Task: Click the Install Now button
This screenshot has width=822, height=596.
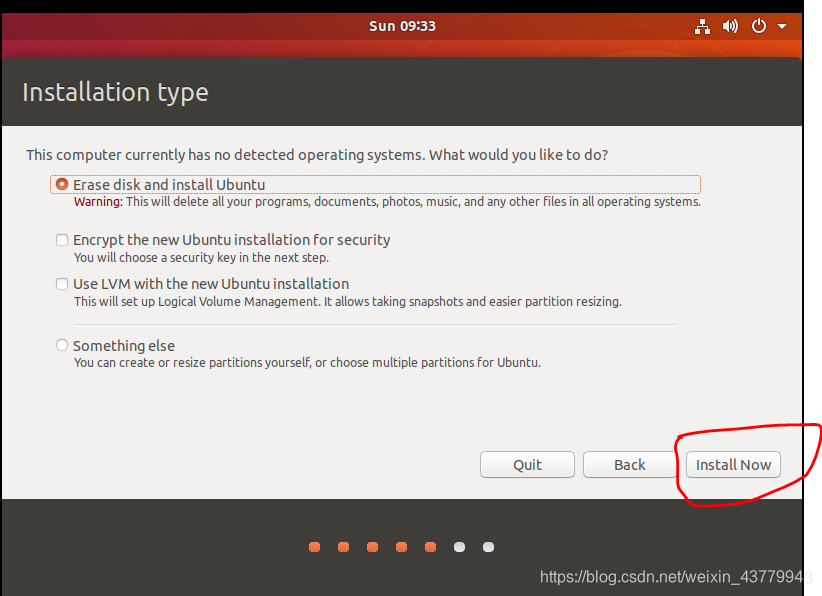Action: pyautogui.click(x=733, y=465)
